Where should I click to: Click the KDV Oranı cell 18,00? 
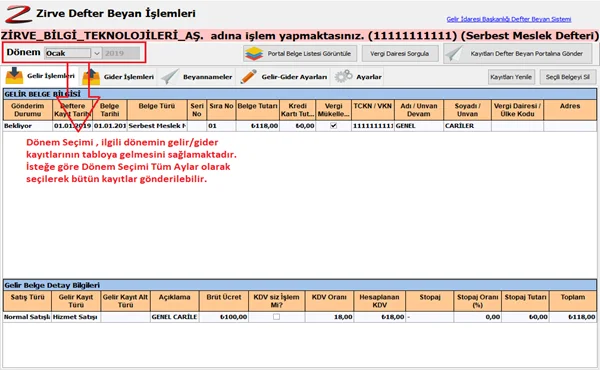click(x=329, y=317)
